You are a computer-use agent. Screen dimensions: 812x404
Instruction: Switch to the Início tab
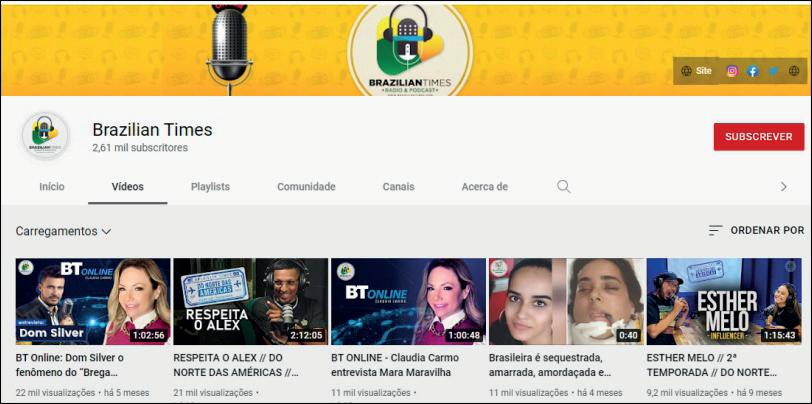click(52, 187)
